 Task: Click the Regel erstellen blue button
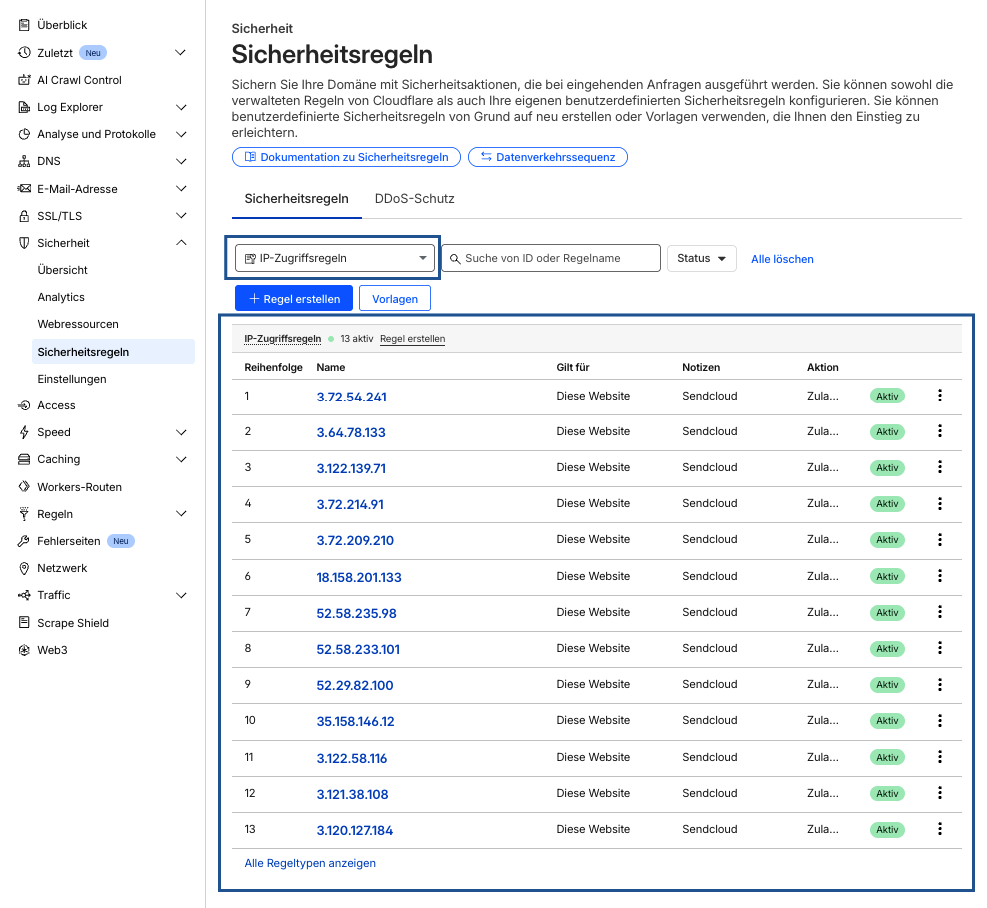(x=294, y=298)
